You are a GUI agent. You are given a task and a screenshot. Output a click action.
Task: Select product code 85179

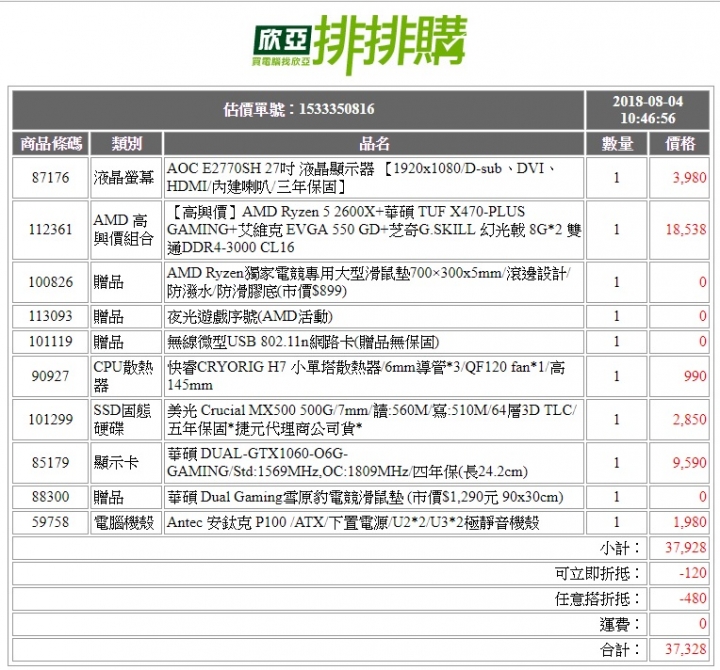[51, 462]
